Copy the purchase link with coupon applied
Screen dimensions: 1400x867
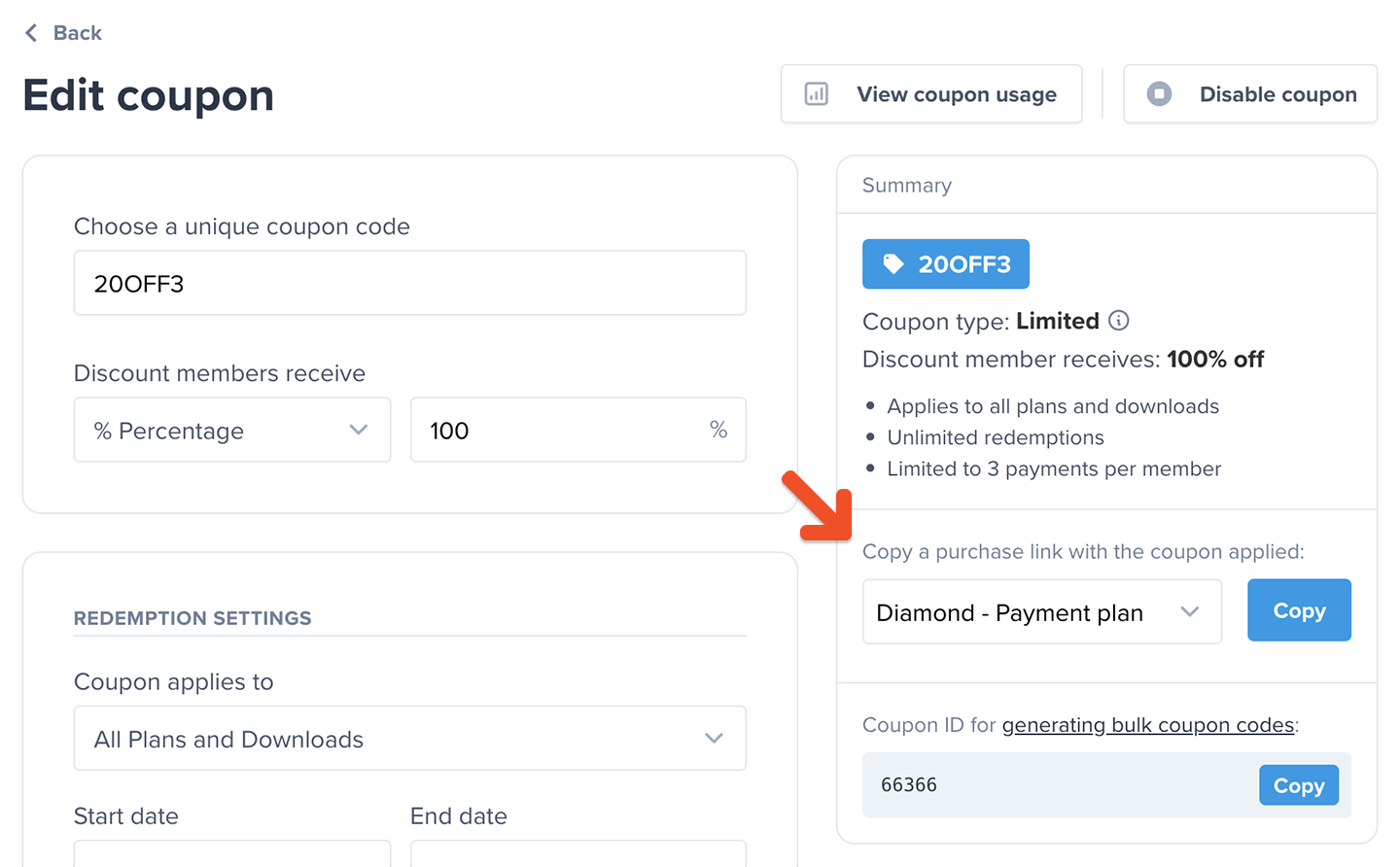tap(1299, 610)
